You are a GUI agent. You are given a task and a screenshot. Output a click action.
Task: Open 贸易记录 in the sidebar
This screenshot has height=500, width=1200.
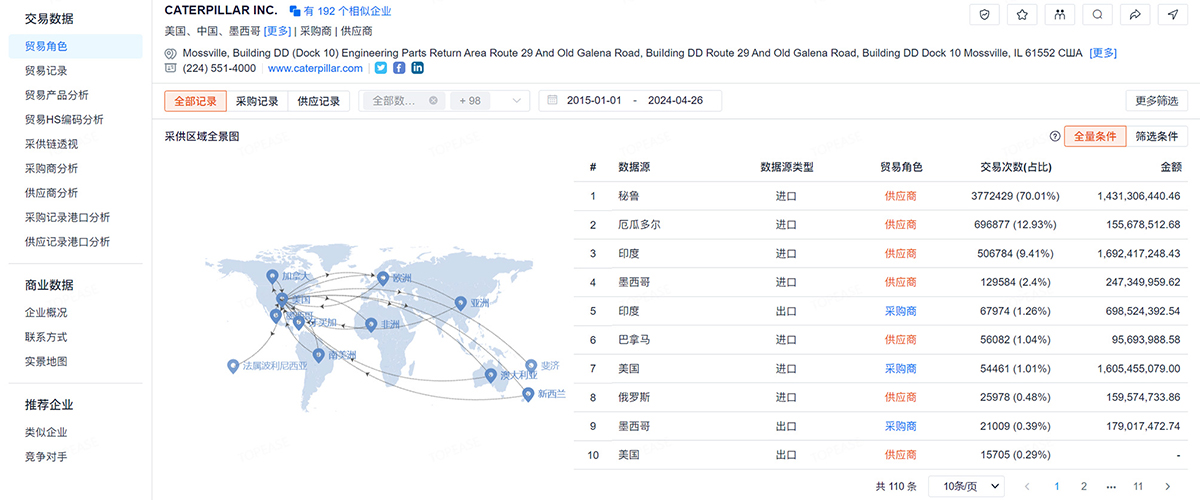pyautogui.click(x=46, y=71)
